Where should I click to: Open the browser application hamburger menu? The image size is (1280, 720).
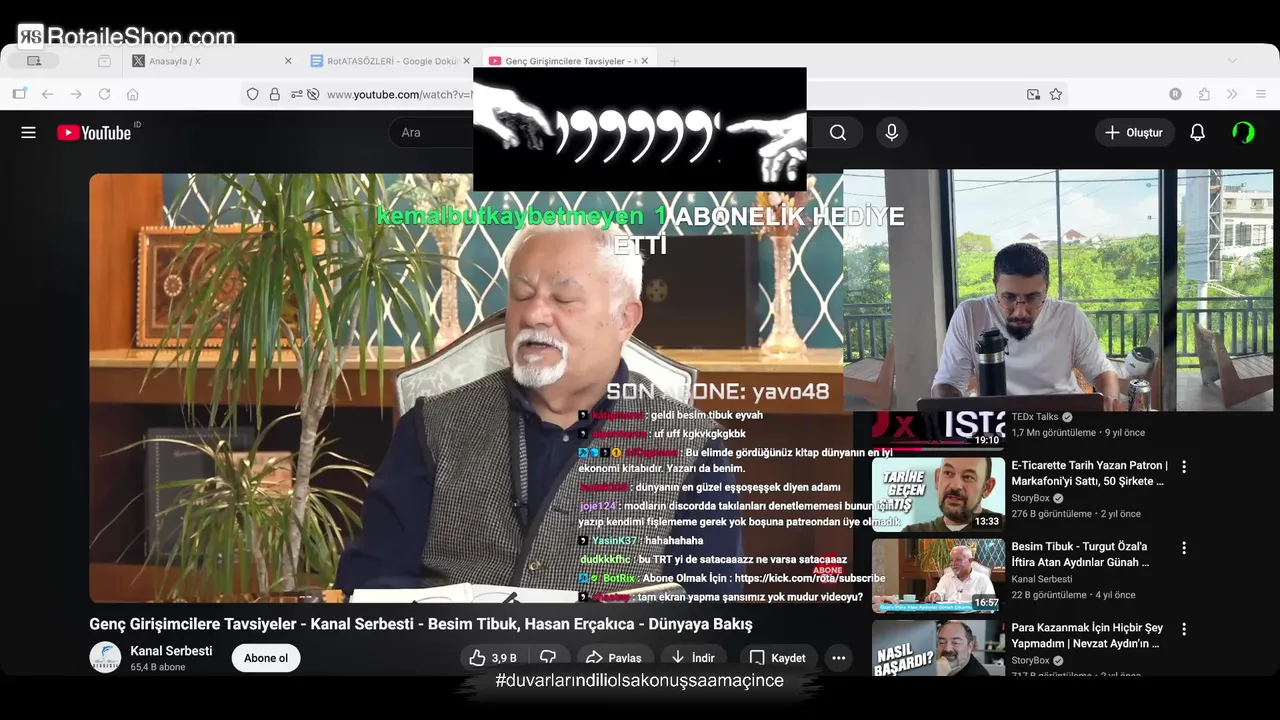click(1260, 94)
